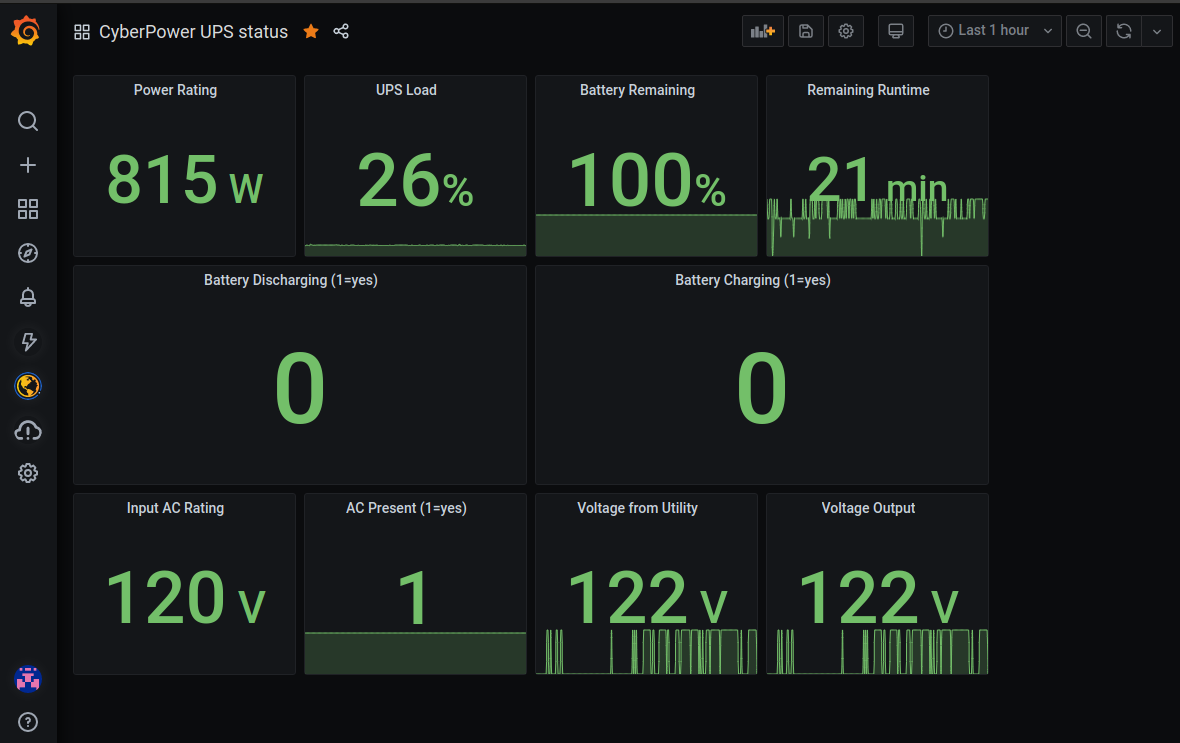This screenshot has width=1180, height=743.
Task: Zoom out the time range
Action: 1084,31
